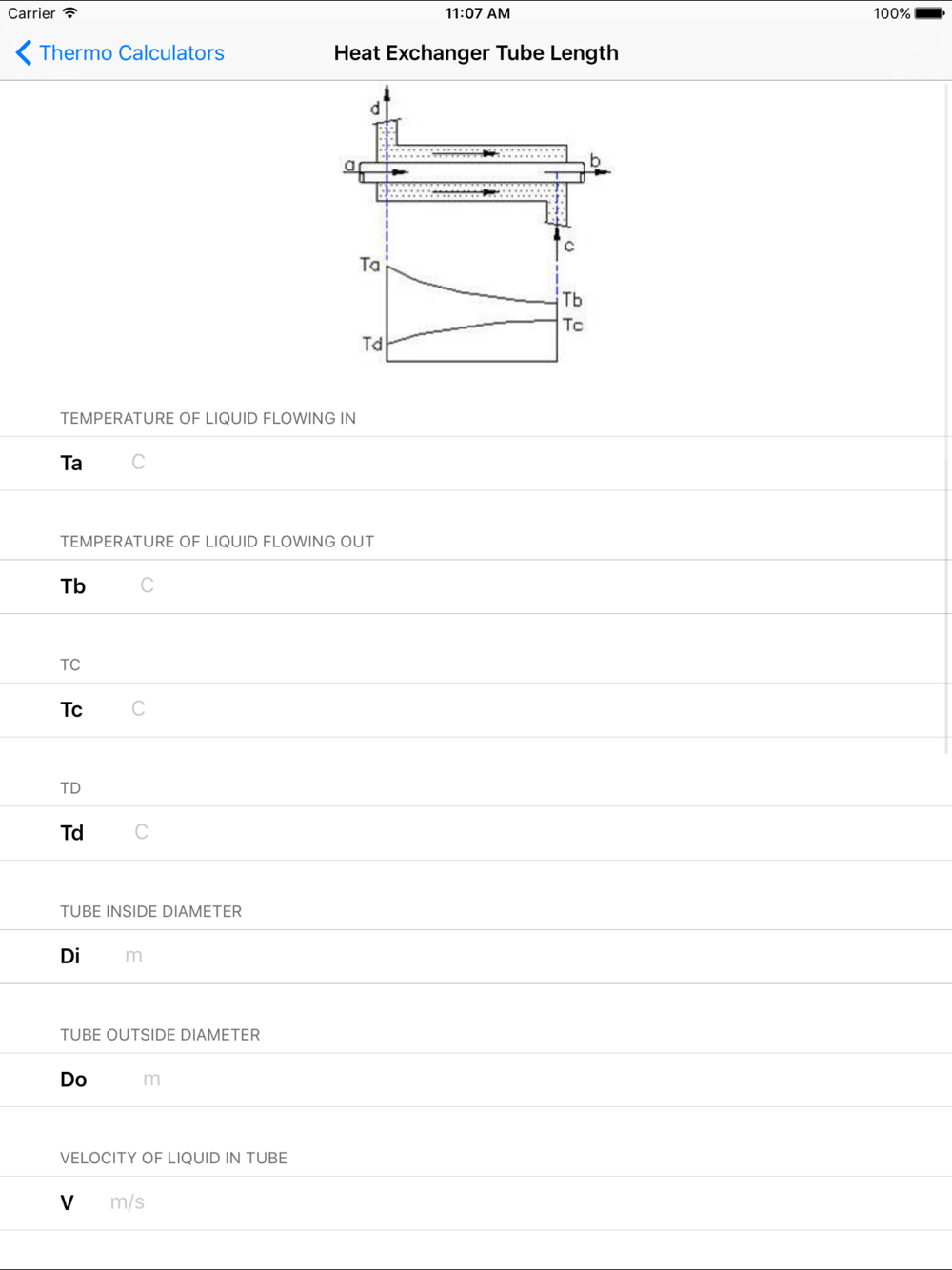Tap the 11:07 AM status bar clock
The image size is (952, 1270).
(478, 13)
